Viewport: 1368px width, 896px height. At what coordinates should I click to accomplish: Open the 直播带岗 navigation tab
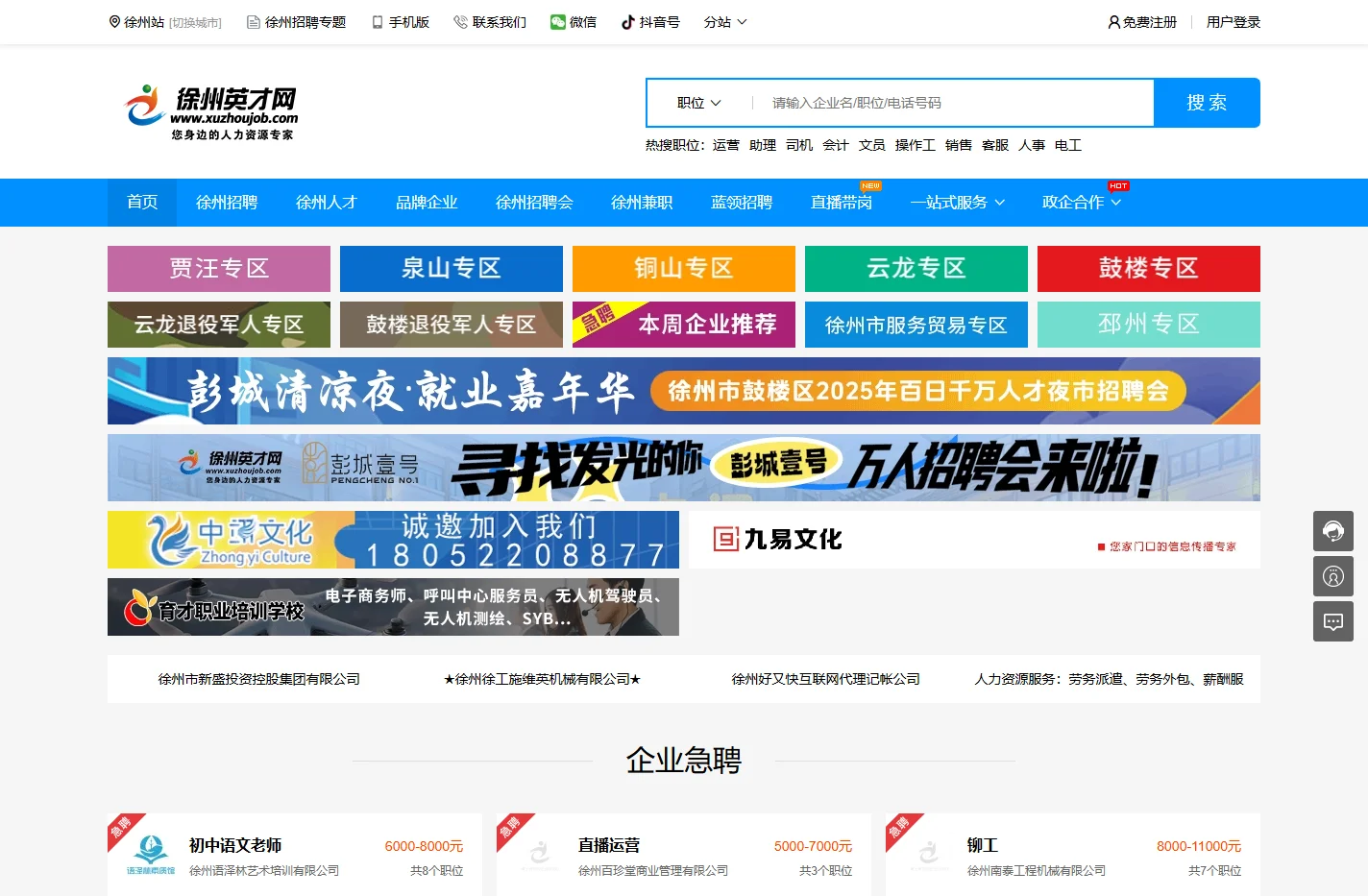(842, 203)
